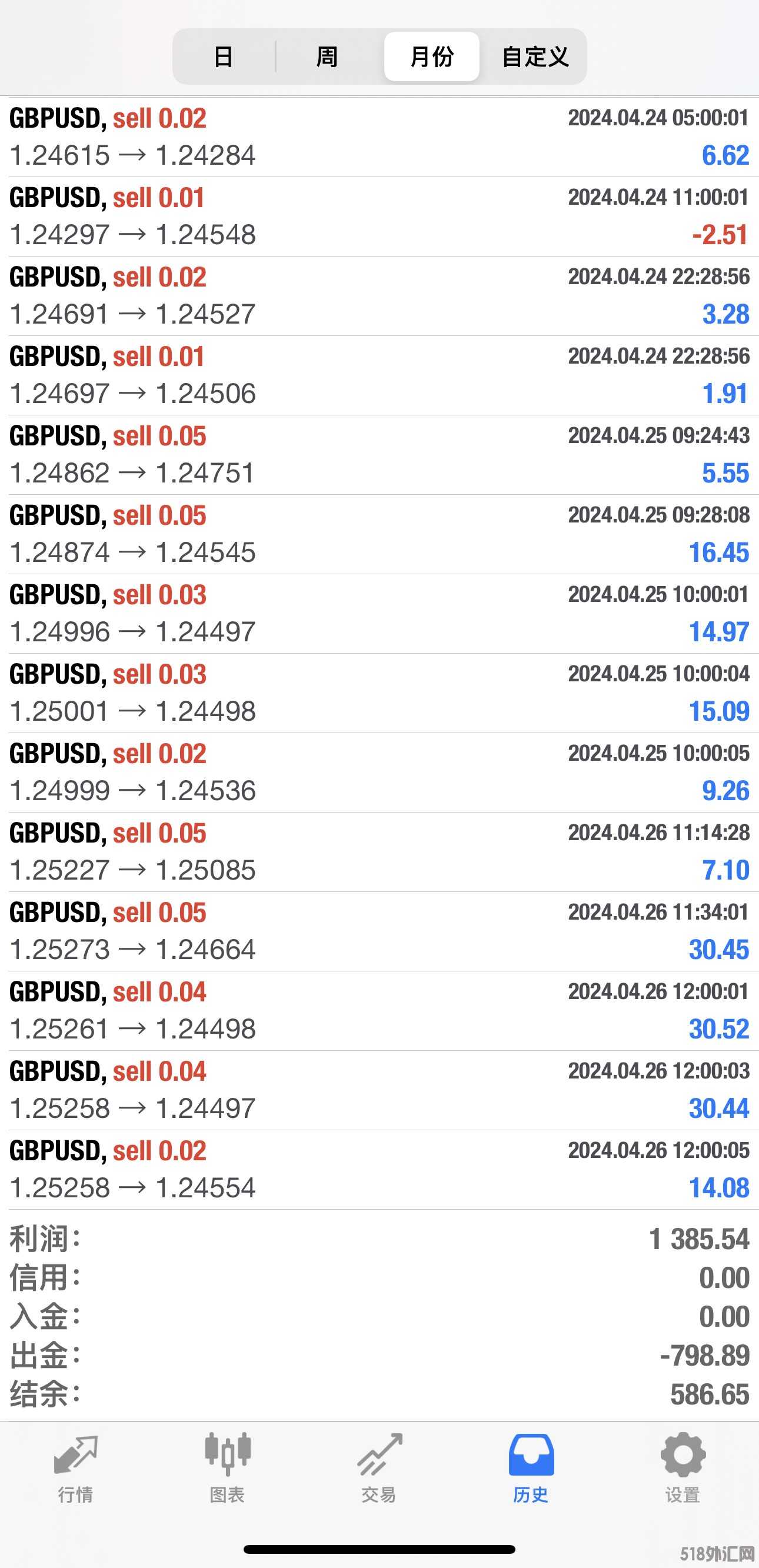Select the Custom (自定义) period segment
The height and width of the screenshot is (1568, 759).
point(535,56)
